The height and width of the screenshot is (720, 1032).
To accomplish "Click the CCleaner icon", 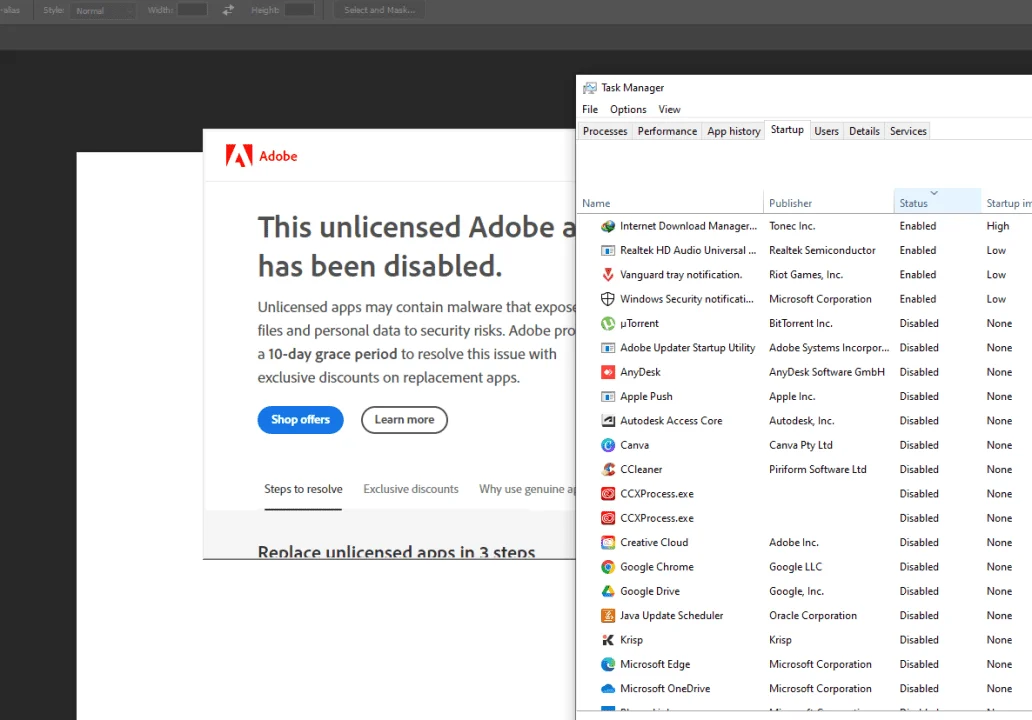I will point(607,469).
